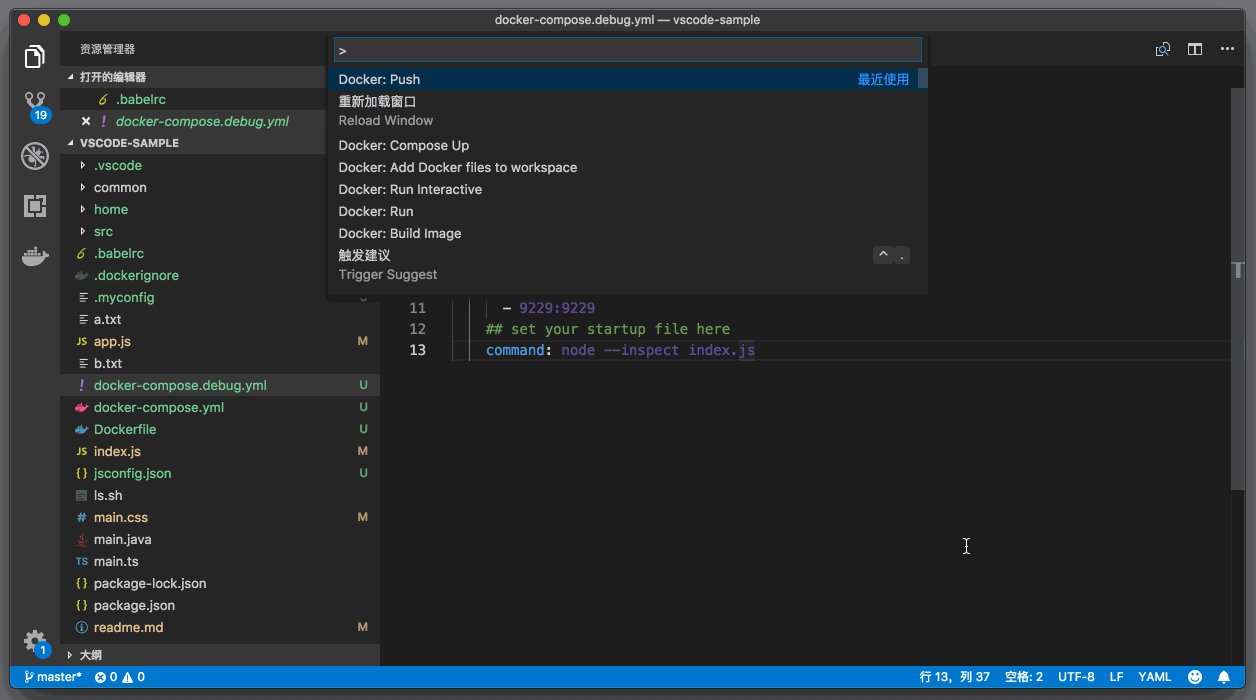Open the Extensions view icon
The image size is (1256, 700).
coord(35,206)
